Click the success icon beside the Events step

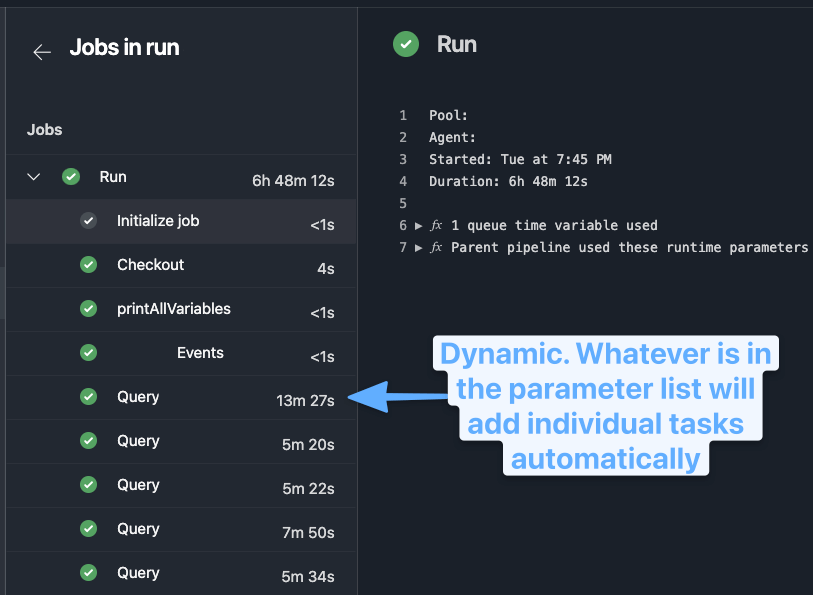pos(88,353)
